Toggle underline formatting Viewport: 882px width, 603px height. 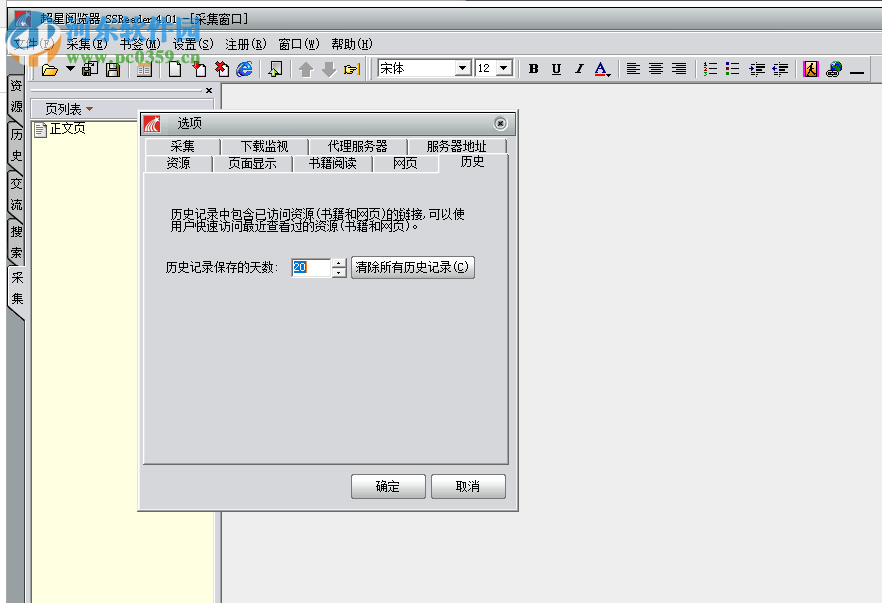(x=556, y=69)
